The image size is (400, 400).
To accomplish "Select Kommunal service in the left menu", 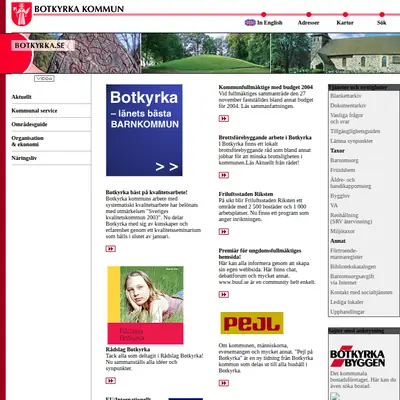I will coord(34,111).
